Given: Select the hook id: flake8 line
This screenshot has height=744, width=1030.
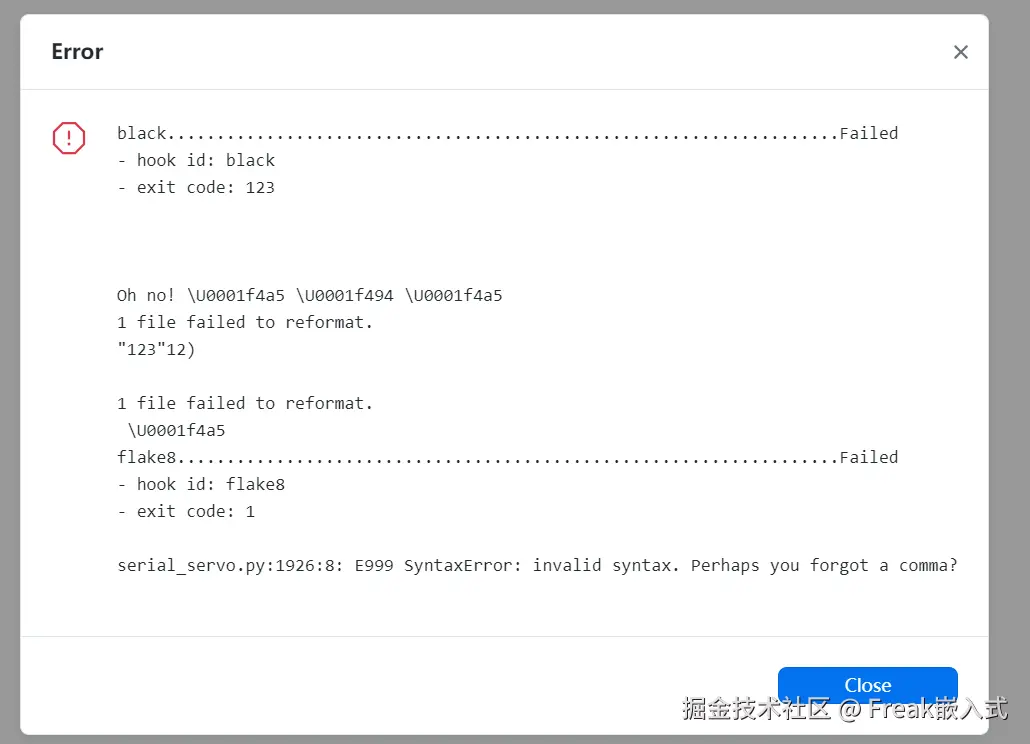Looking at the screenshot, I should 201,484.
